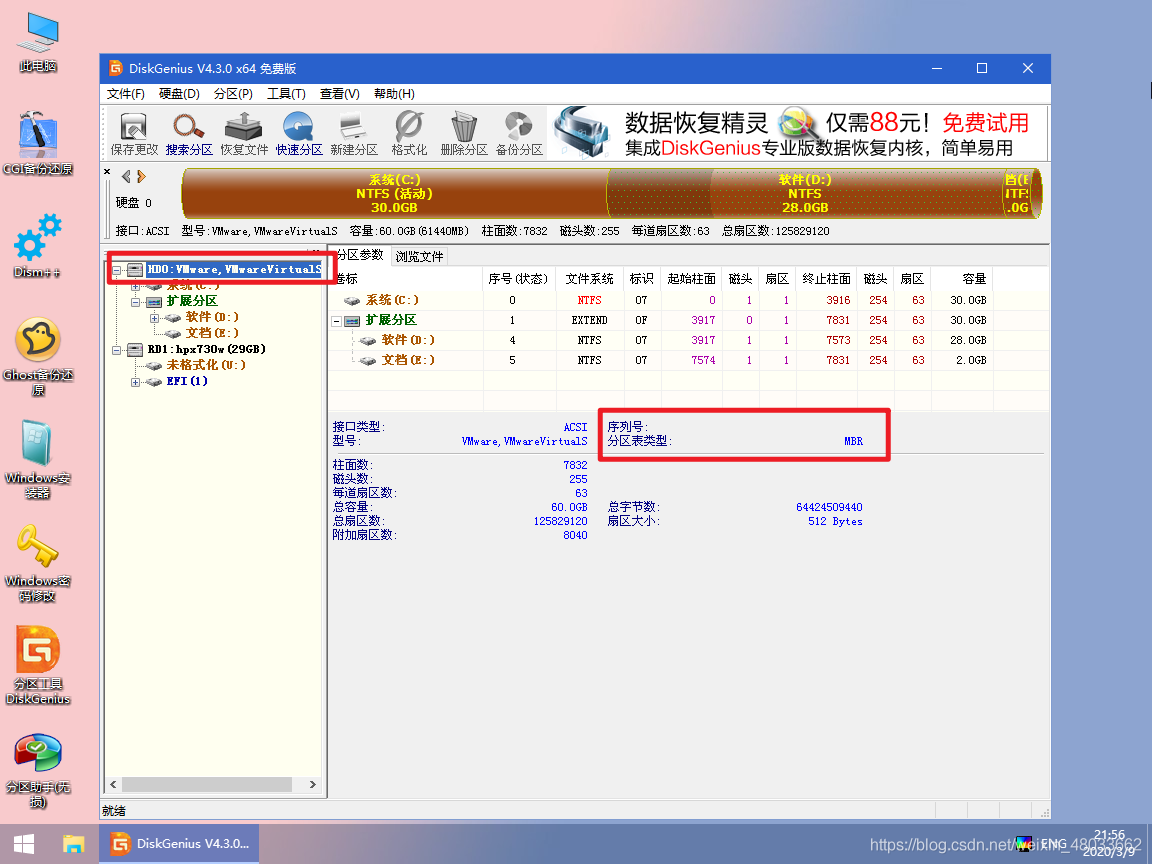1152x864 pixels.
Task: Select DiskGenius taskbar button
Action: (x=180, y=843)
